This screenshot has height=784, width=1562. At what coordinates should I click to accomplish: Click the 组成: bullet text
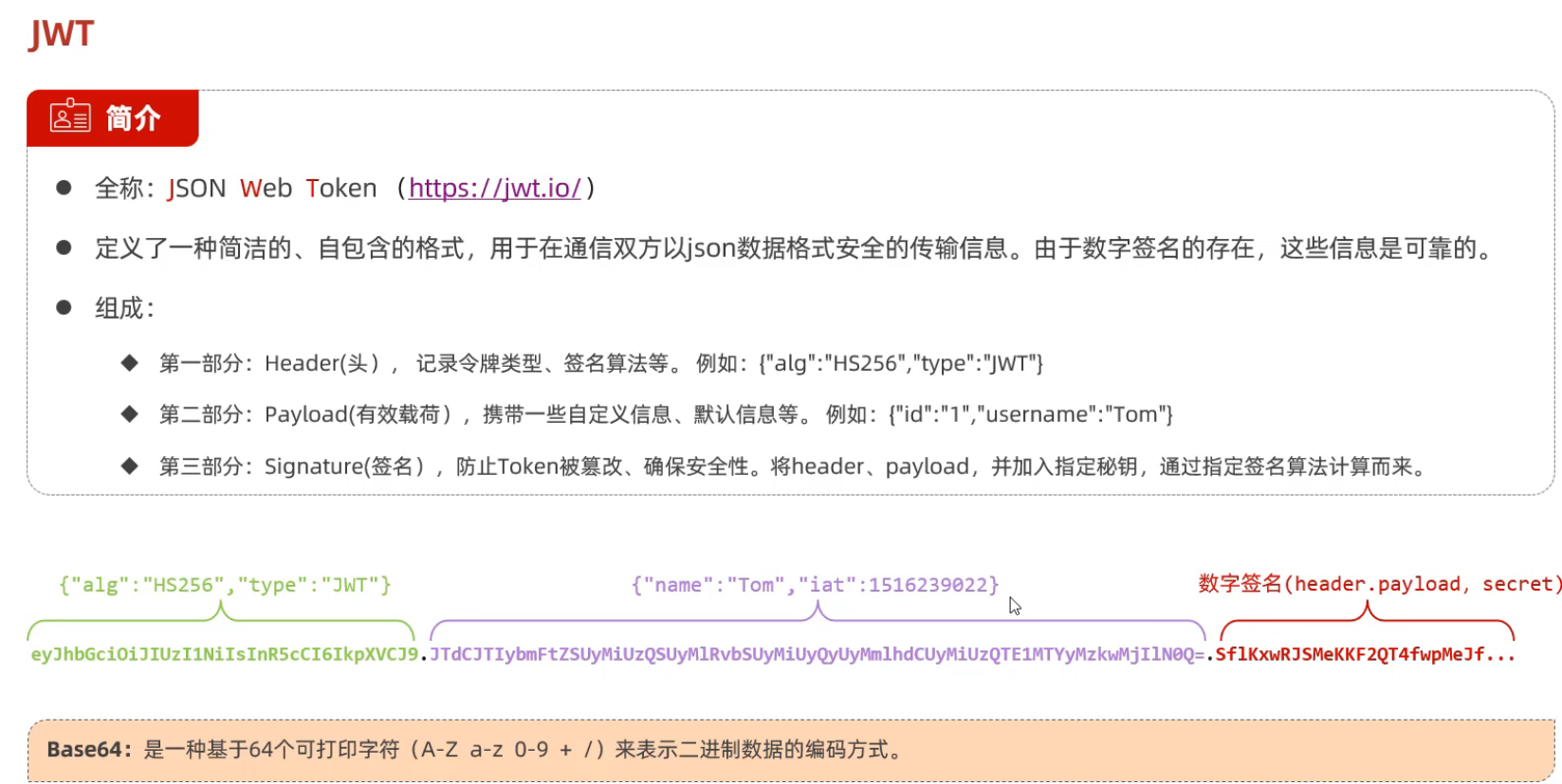[x=124, y=308]
